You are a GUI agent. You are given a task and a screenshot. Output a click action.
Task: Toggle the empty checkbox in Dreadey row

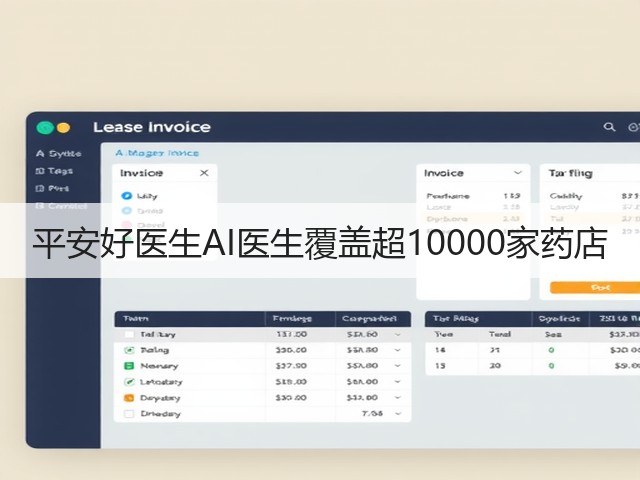pos(129,413)
